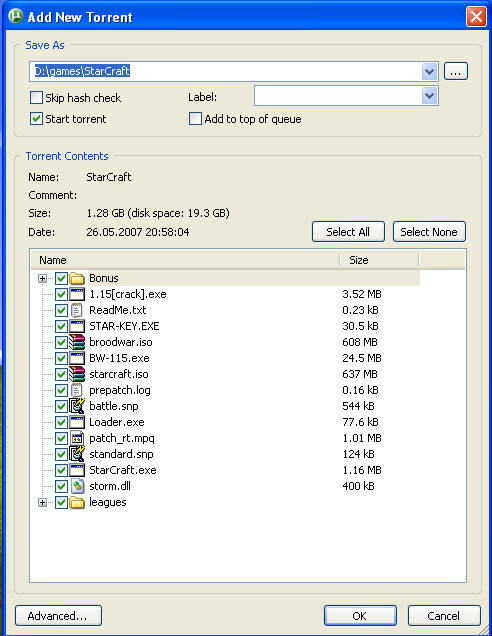Image resolution: width=492 pixels, height=636 pixels.
Task: Click the broodwar.iso archive icon
Action: [77, 342]
